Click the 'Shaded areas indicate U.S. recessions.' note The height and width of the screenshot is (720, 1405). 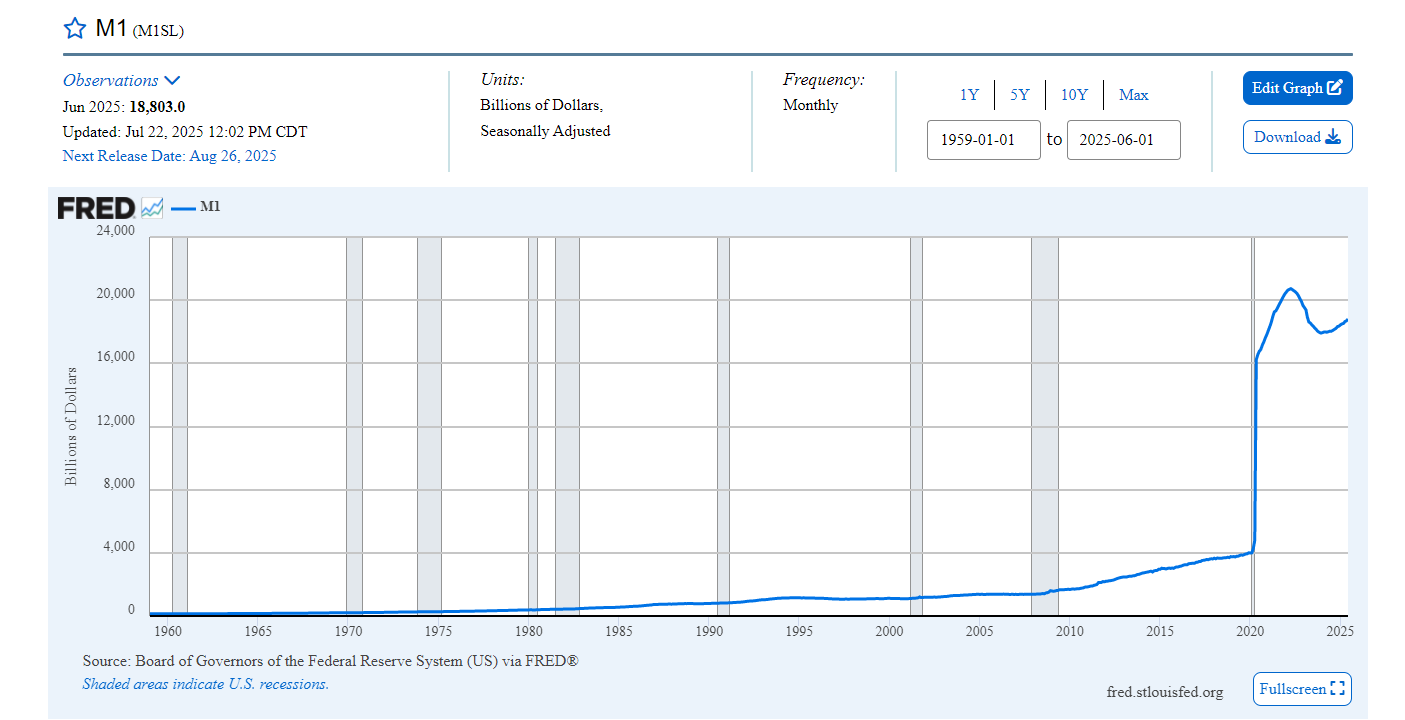(205, 684)
